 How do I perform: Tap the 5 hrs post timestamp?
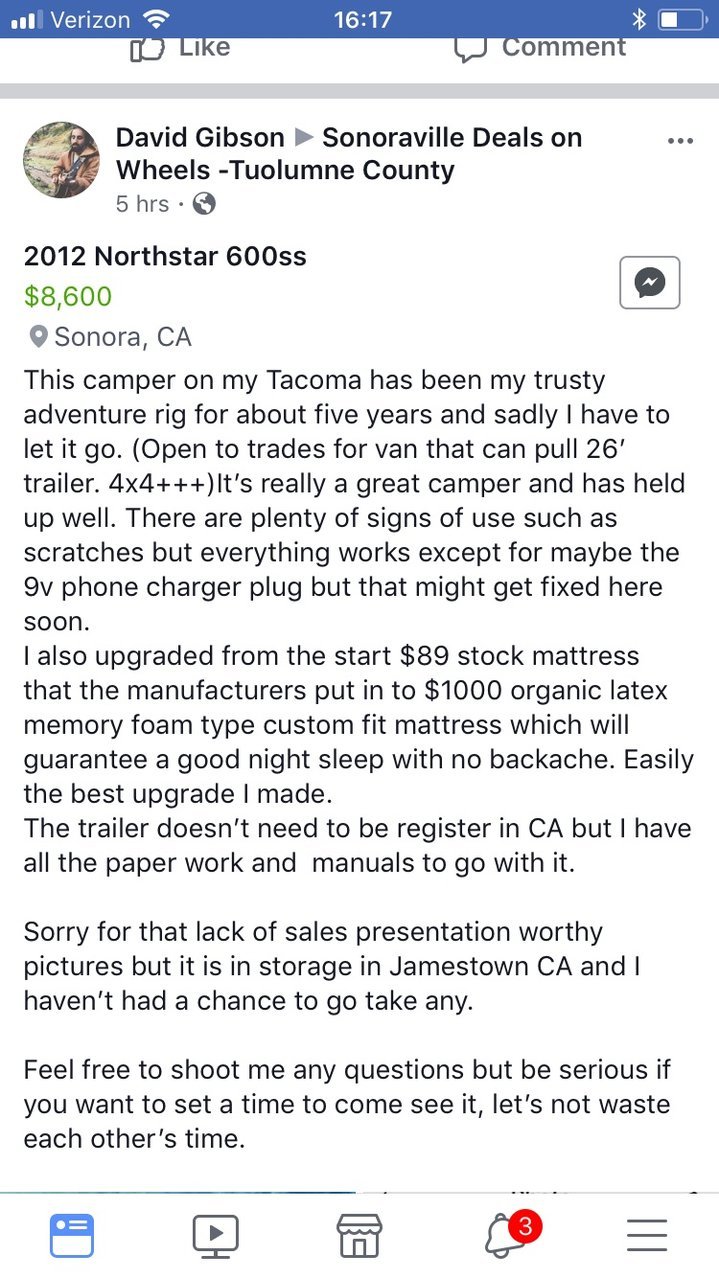coord(142,204)
